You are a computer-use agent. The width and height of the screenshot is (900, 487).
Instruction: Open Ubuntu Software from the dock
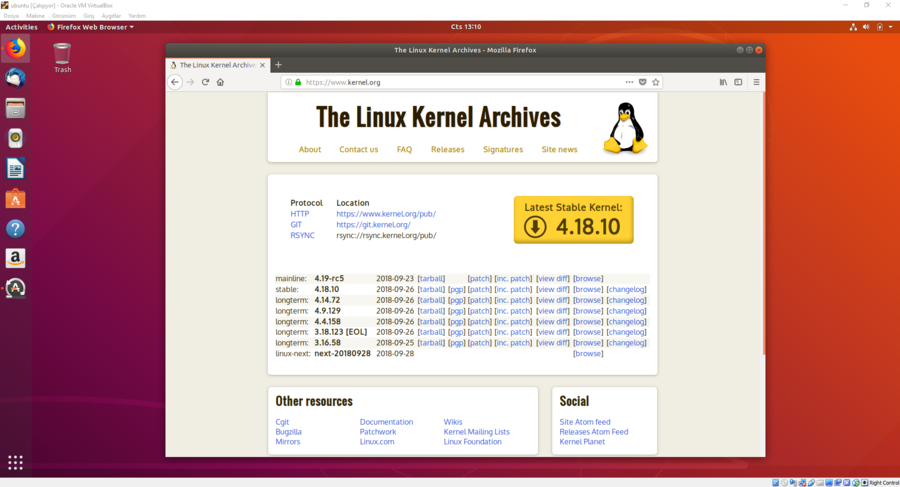pos(15,199)
